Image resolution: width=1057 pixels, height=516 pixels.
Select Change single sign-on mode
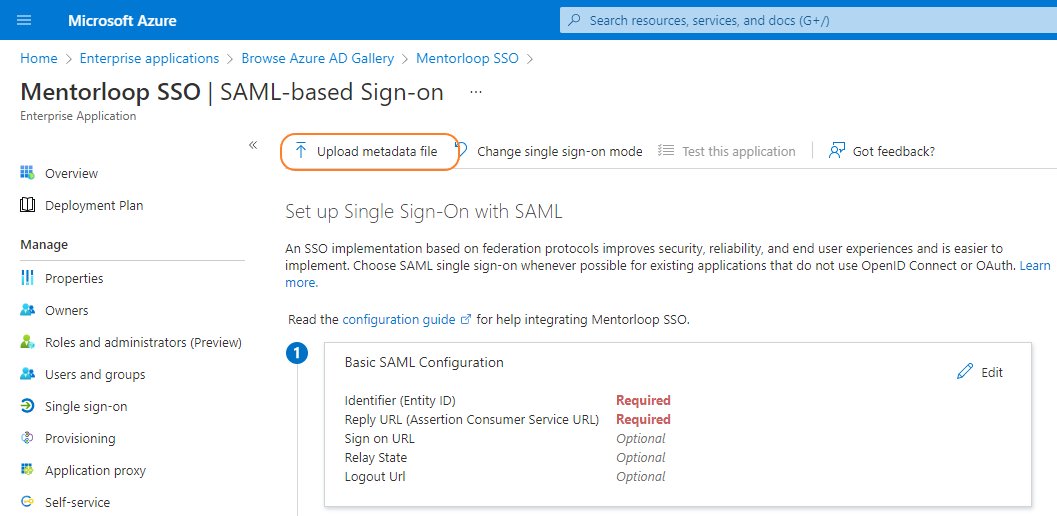pos(560,152)
